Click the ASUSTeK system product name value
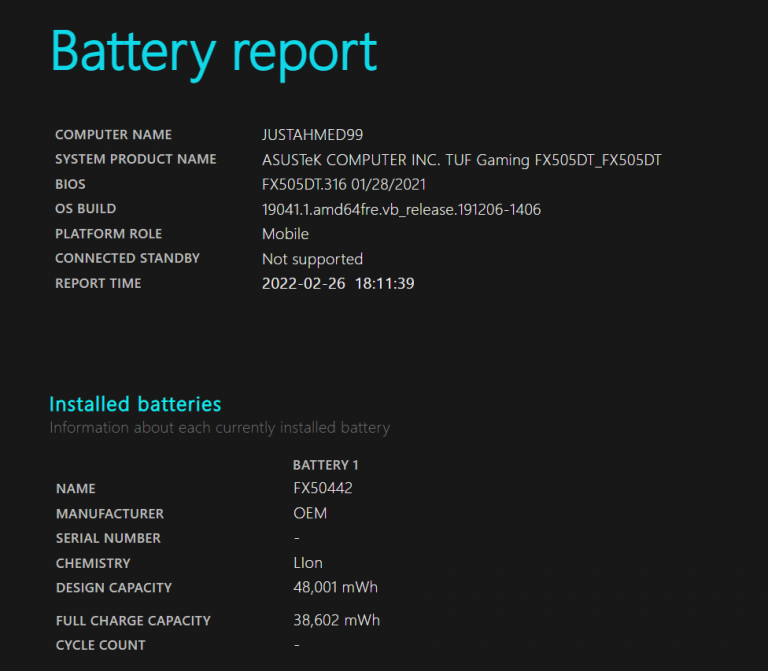 461,160
